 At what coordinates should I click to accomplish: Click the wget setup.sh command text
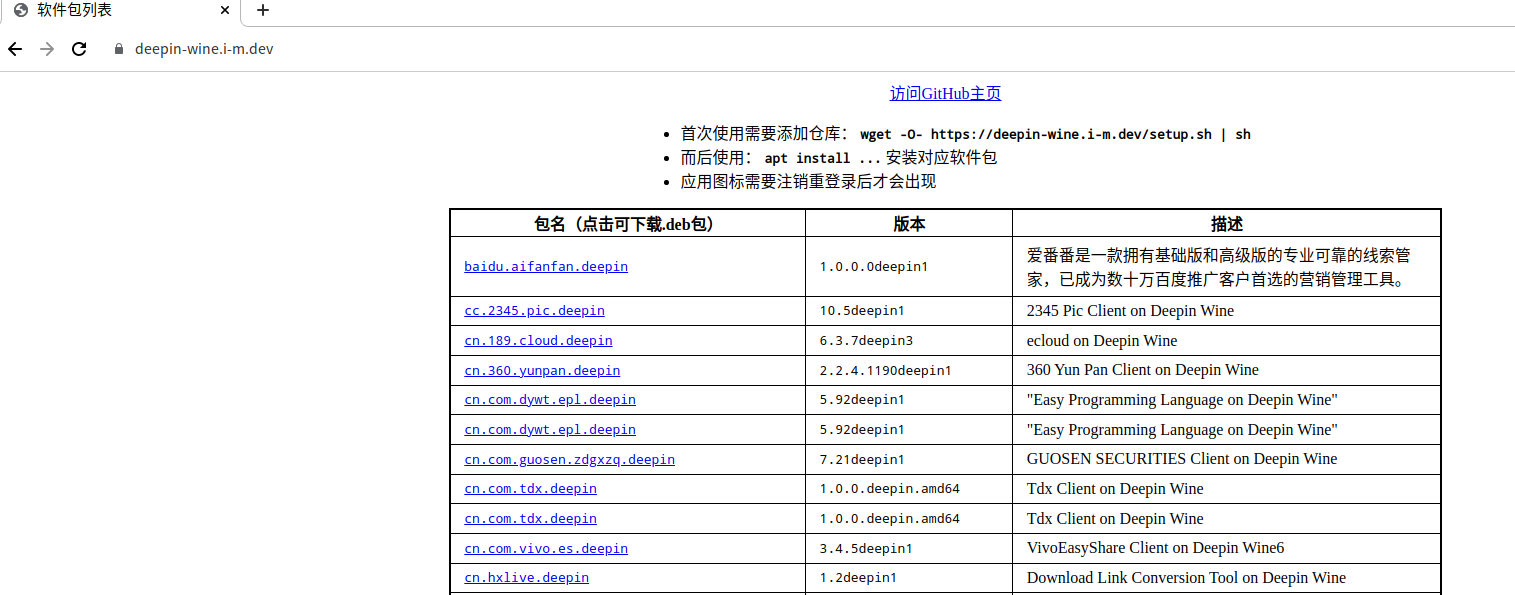tap(1055, 134)
